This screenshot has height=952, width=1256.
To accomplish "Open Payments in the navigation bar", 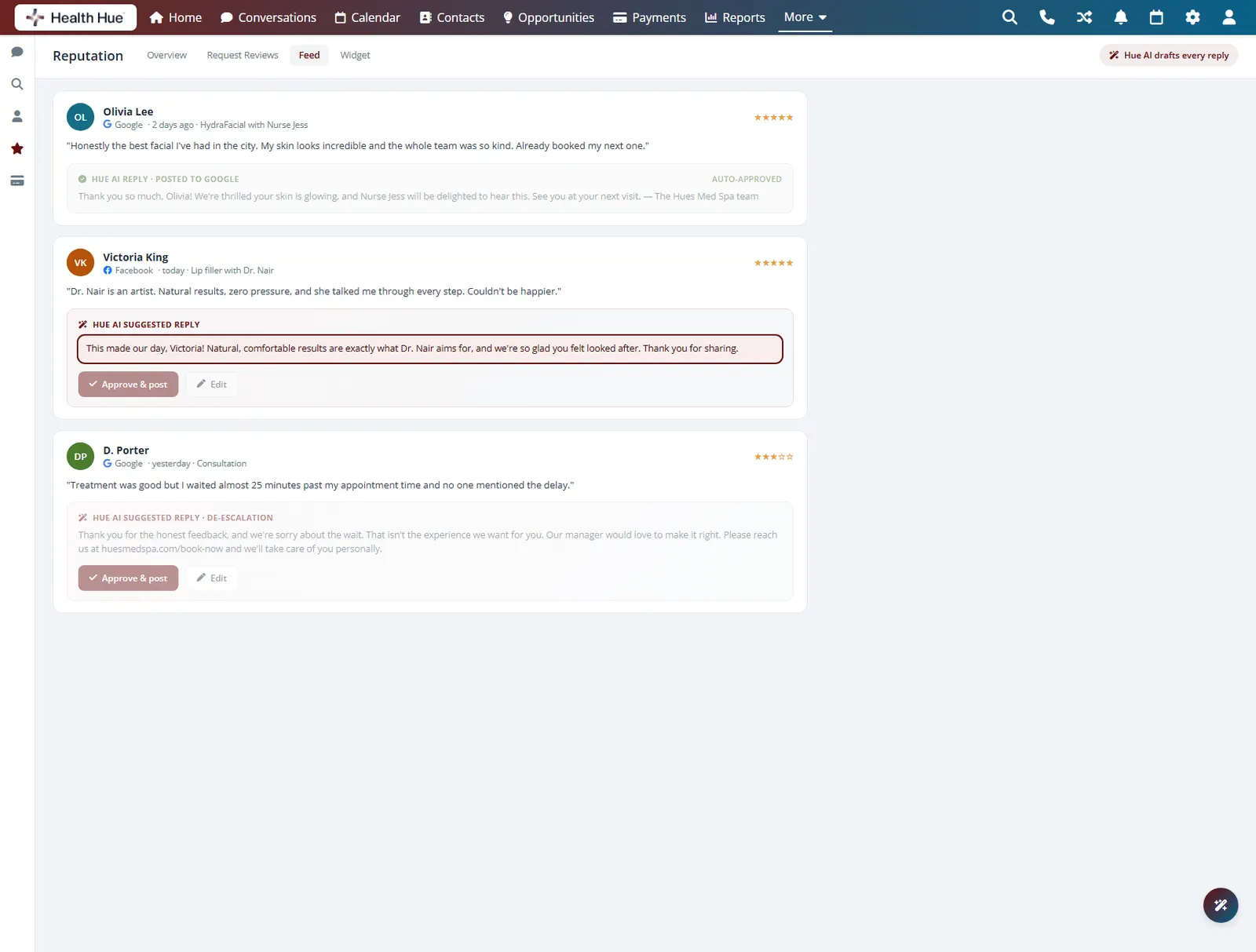I will point(649,17).
